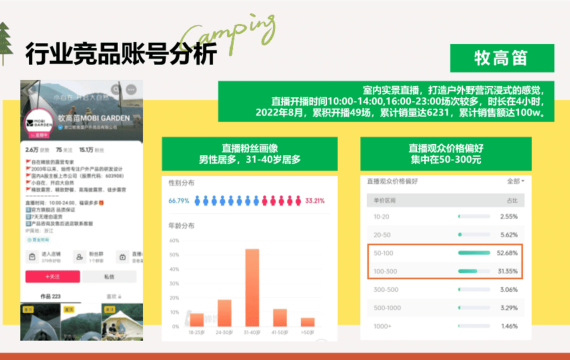Select the 50-100 price range row
Screen dimensions: 570x360
tap(445, 253)
